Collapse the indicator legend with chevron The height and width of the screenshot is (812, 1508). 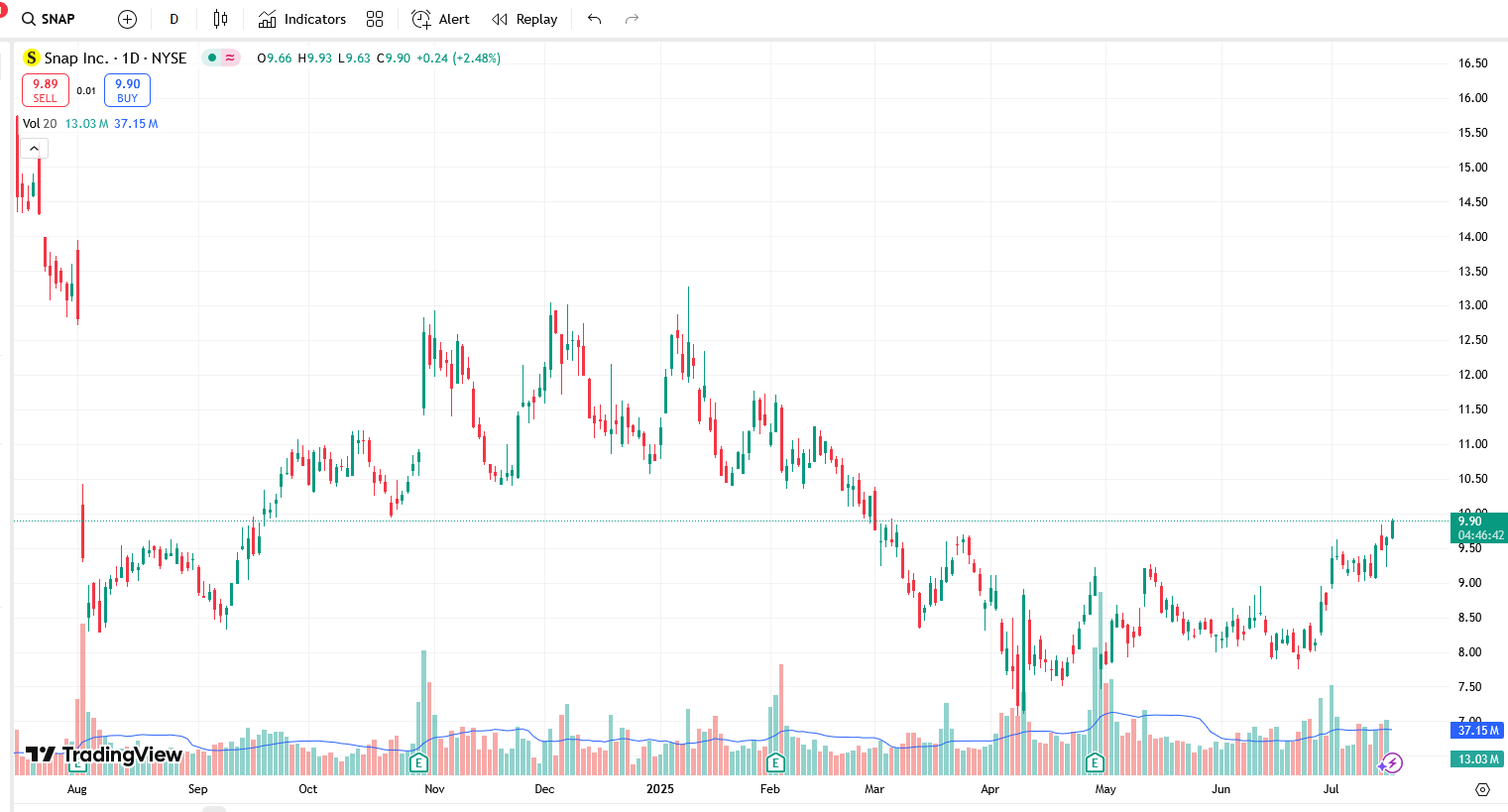tap(35, 149)
